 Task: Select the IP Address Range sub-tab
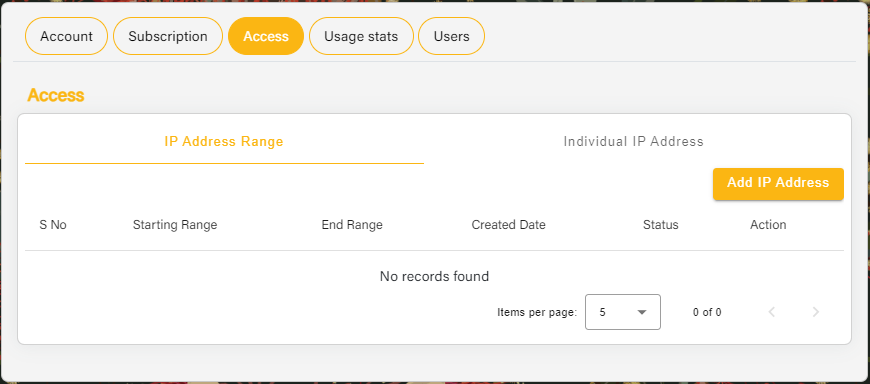tap(224, 142)
